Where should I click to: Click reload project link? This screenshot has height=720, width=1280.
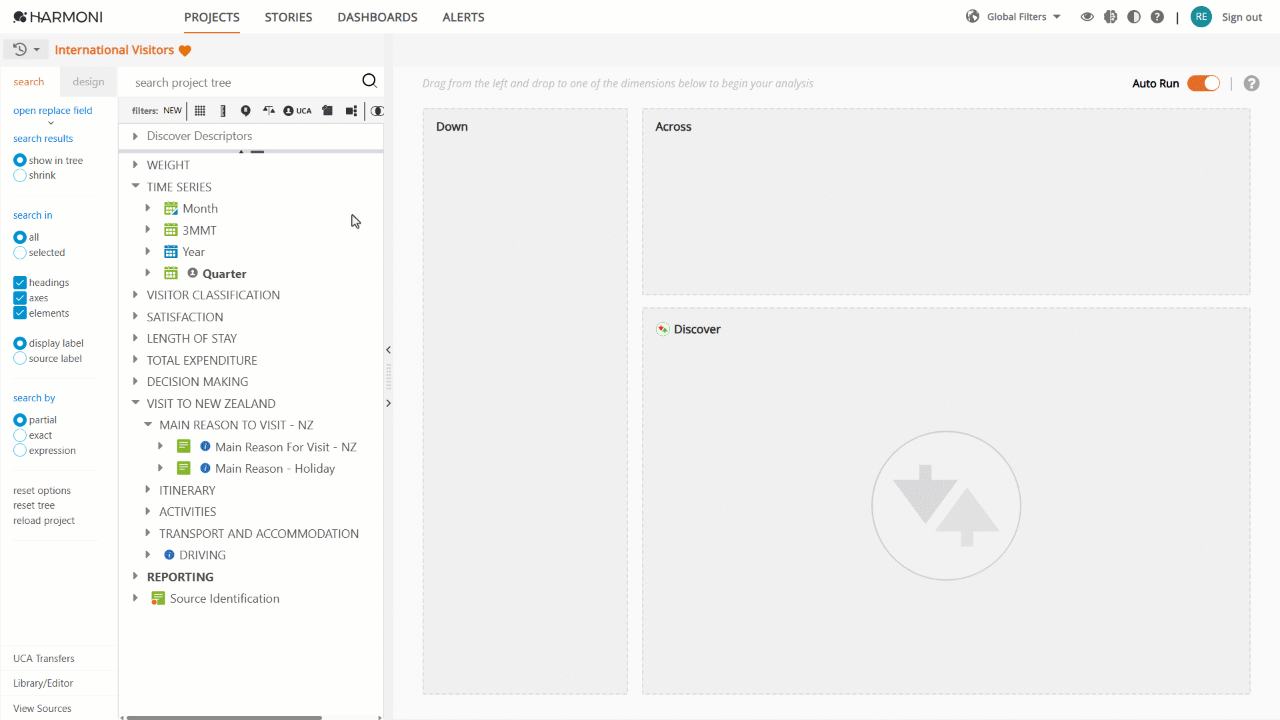pyautogui.click(x=44, y=521)
